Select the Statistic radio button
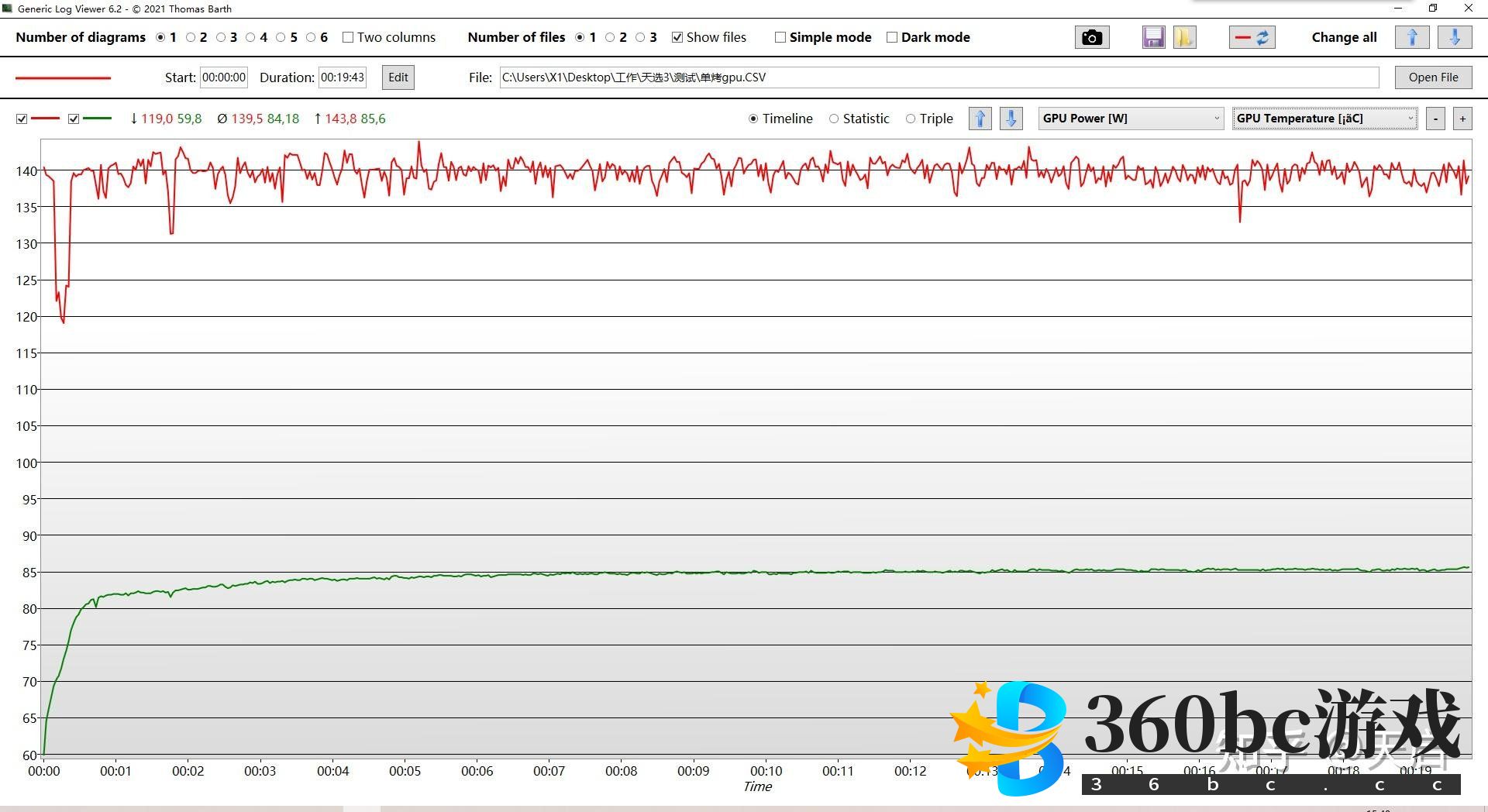 [x=834, y=119]
